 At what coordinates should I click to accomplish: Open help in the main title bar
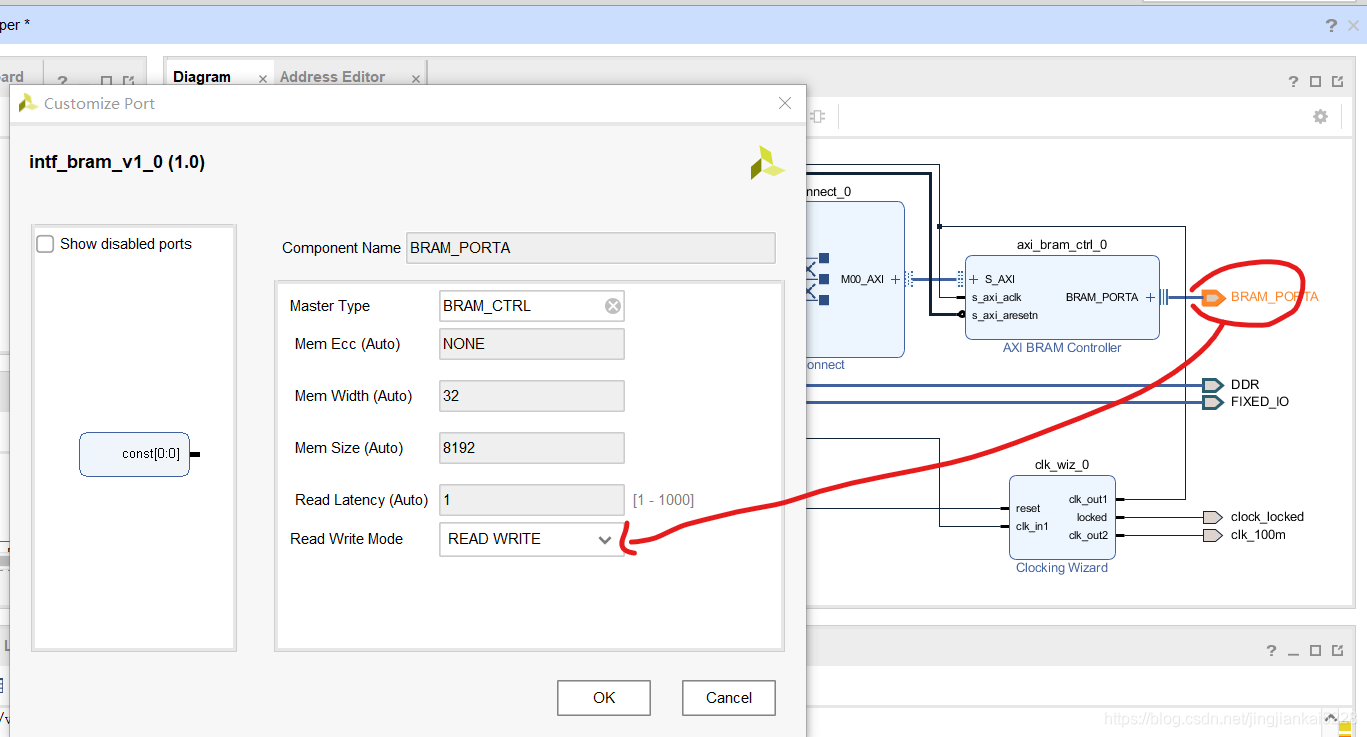[1331, 25]
